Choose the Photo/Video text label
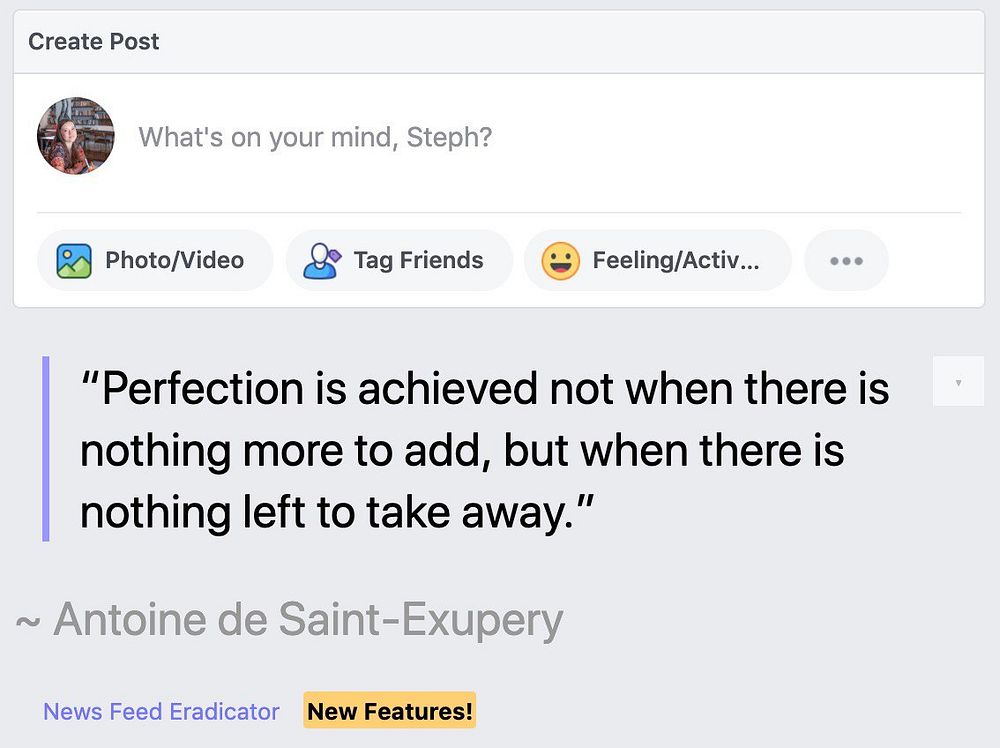 [175, 260]
